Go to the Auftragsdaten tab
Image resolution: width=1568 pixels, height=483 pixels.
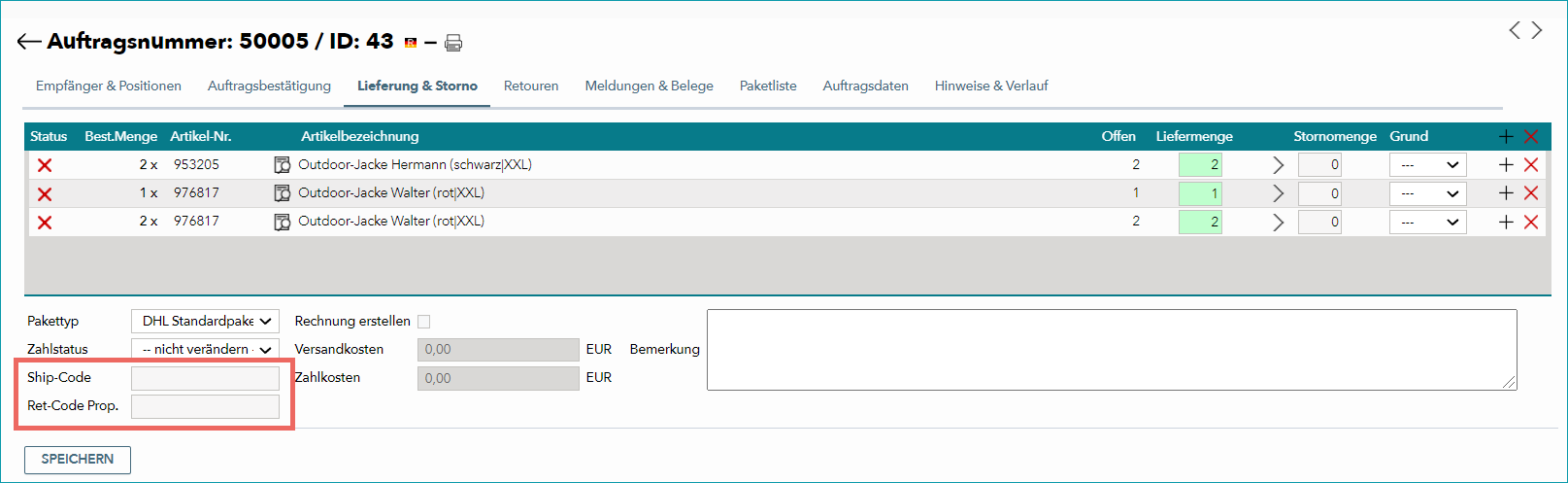coord(866,86)
